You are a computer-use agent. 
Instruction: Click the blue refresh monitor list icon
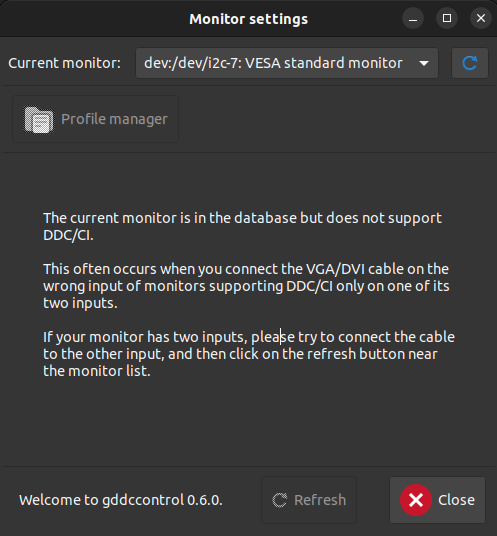pos(470,63)
